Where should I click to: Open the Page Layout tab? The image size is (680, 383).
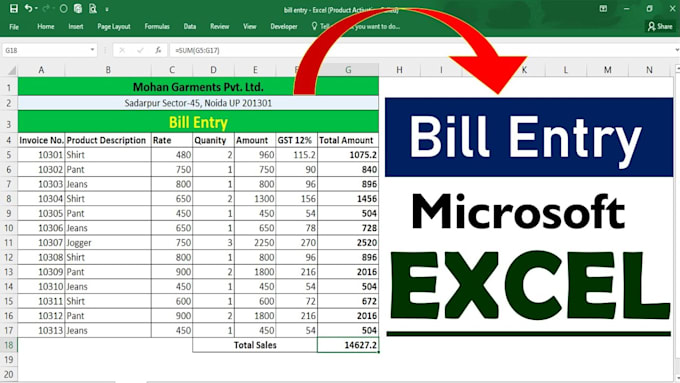(x=114, y=26)
